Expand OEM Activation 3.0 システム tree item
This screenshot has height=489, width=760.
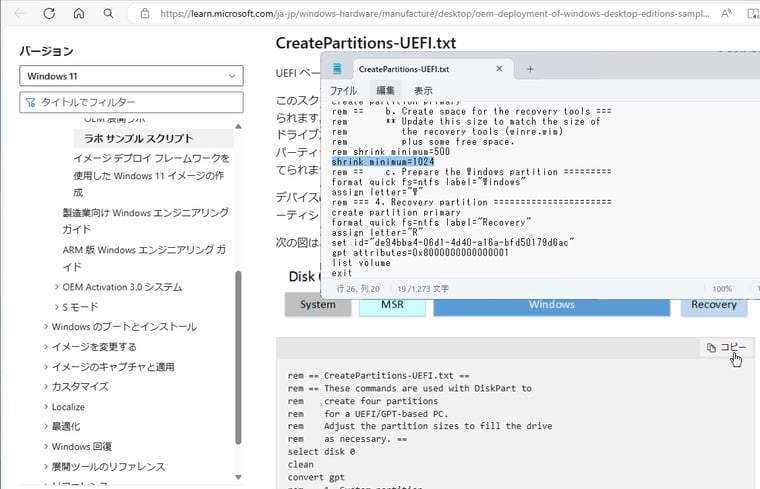57,287
